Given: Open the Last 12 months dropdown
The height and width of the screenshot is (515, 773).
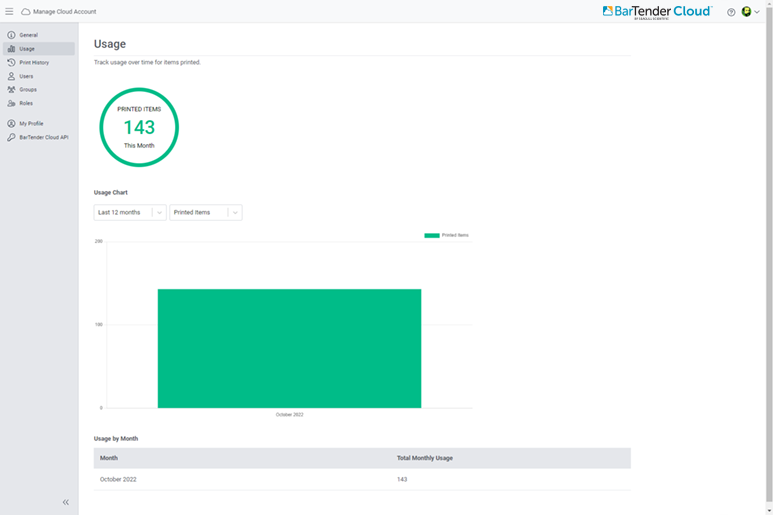Looking at the screenshot, I should click(x=130, y=212).
